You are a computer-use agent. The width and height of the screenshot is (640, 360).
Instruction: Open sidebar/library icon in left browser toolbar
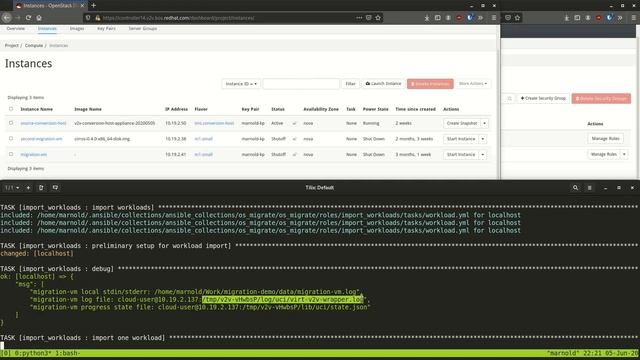[438, 18]
